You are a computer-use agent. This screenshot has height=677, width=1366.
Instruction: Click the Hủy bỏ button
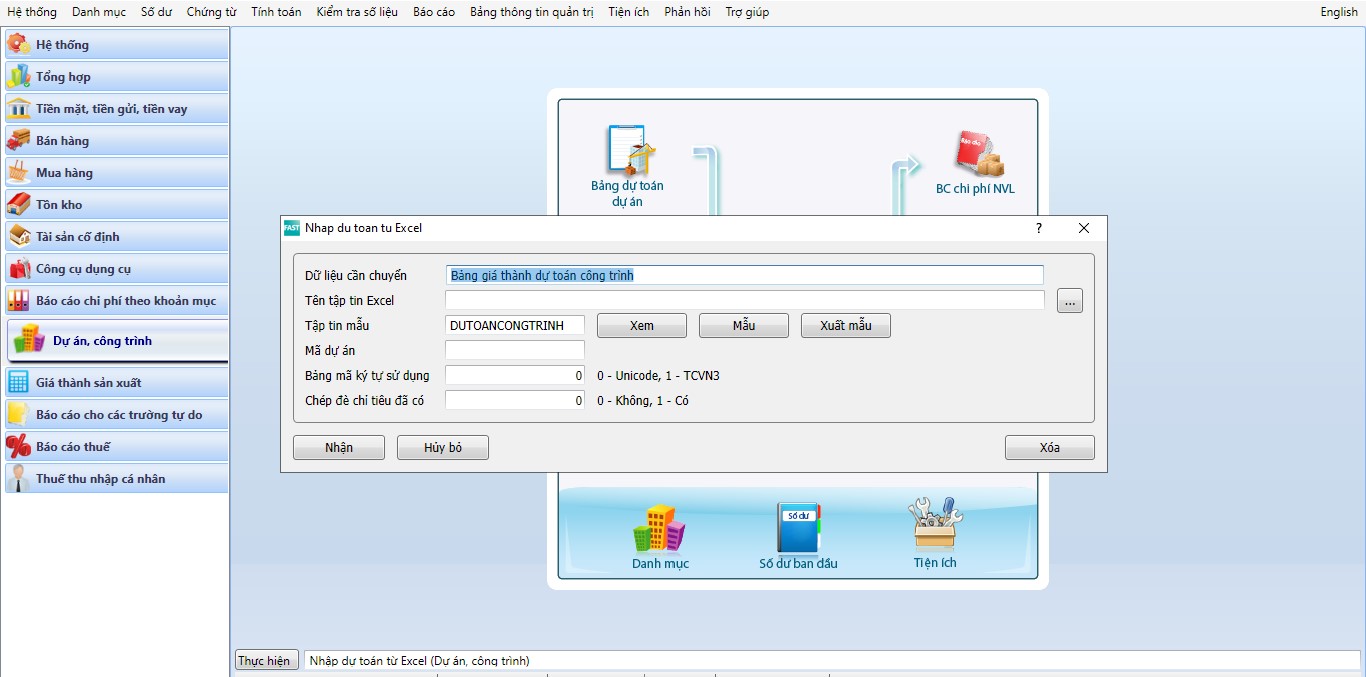pyautogui.click(x=442, y=448)
